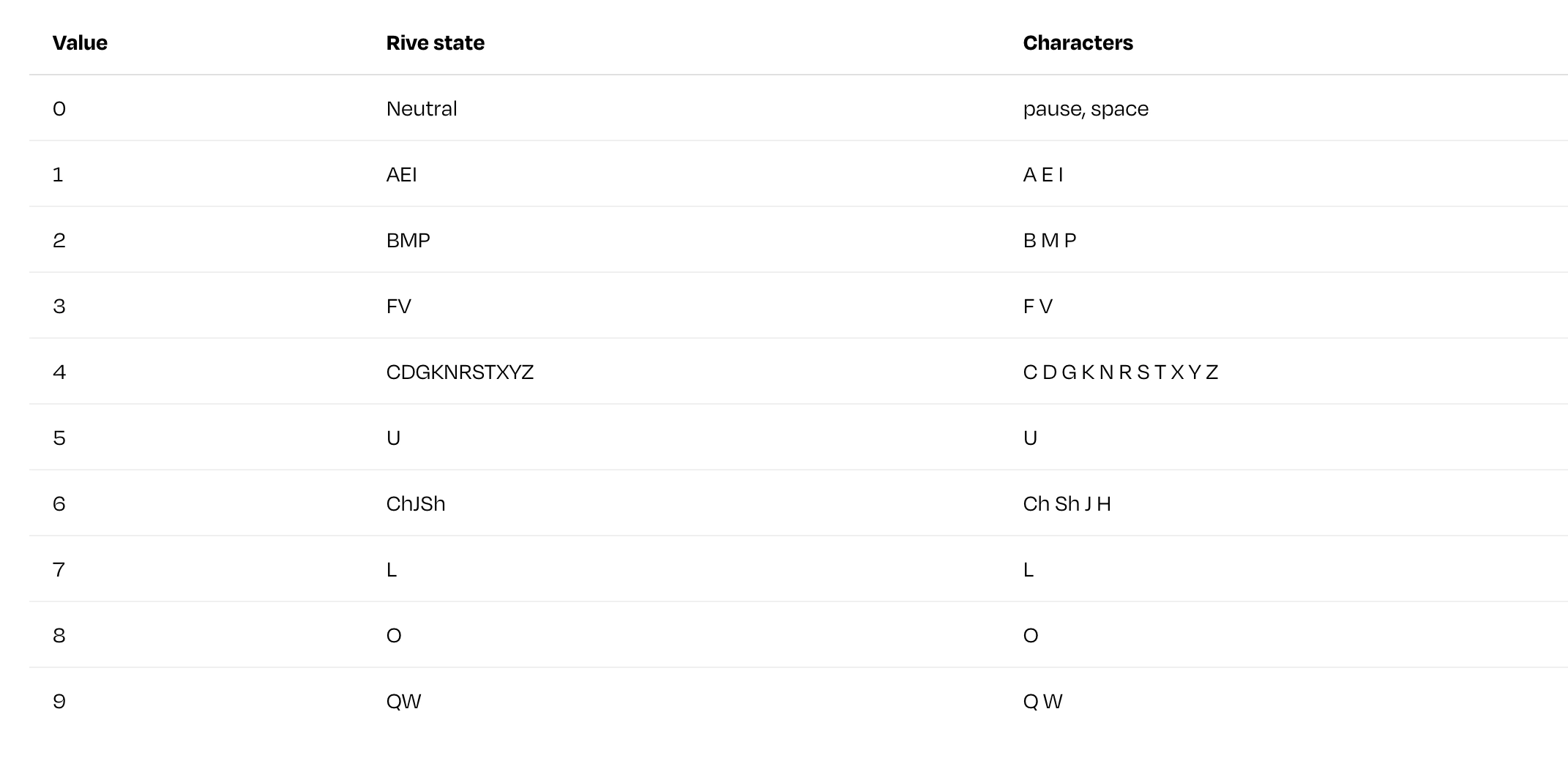Click the Rive state column header
Viewport: 1568px width, 758px height.
click(435, 43)
